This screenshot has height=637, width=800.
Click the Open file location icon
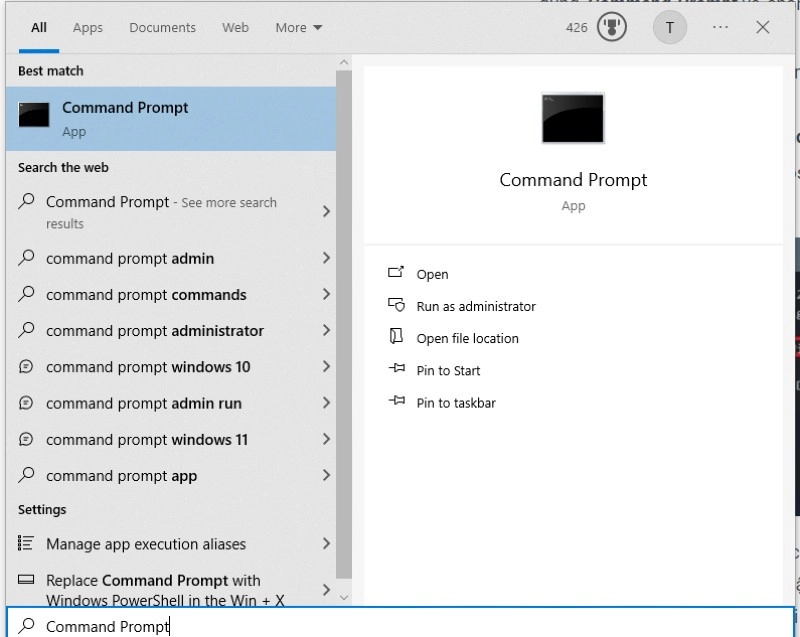click(x=396, y=337)
